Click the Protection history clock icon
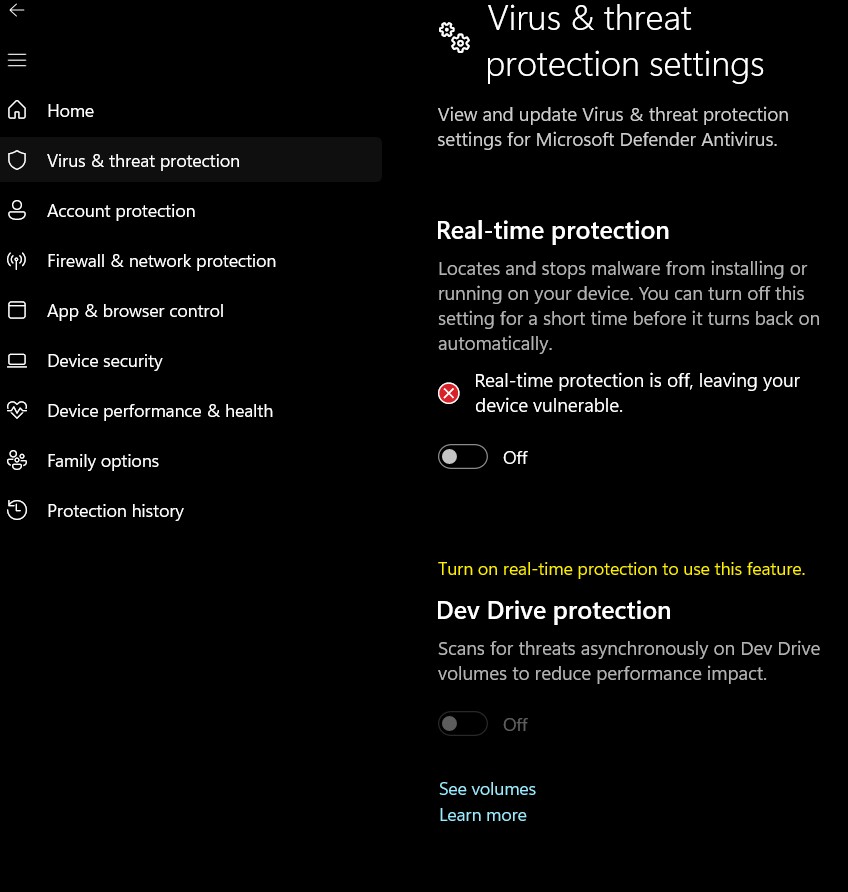Screen dimensions: 848x892 (16, 511)
